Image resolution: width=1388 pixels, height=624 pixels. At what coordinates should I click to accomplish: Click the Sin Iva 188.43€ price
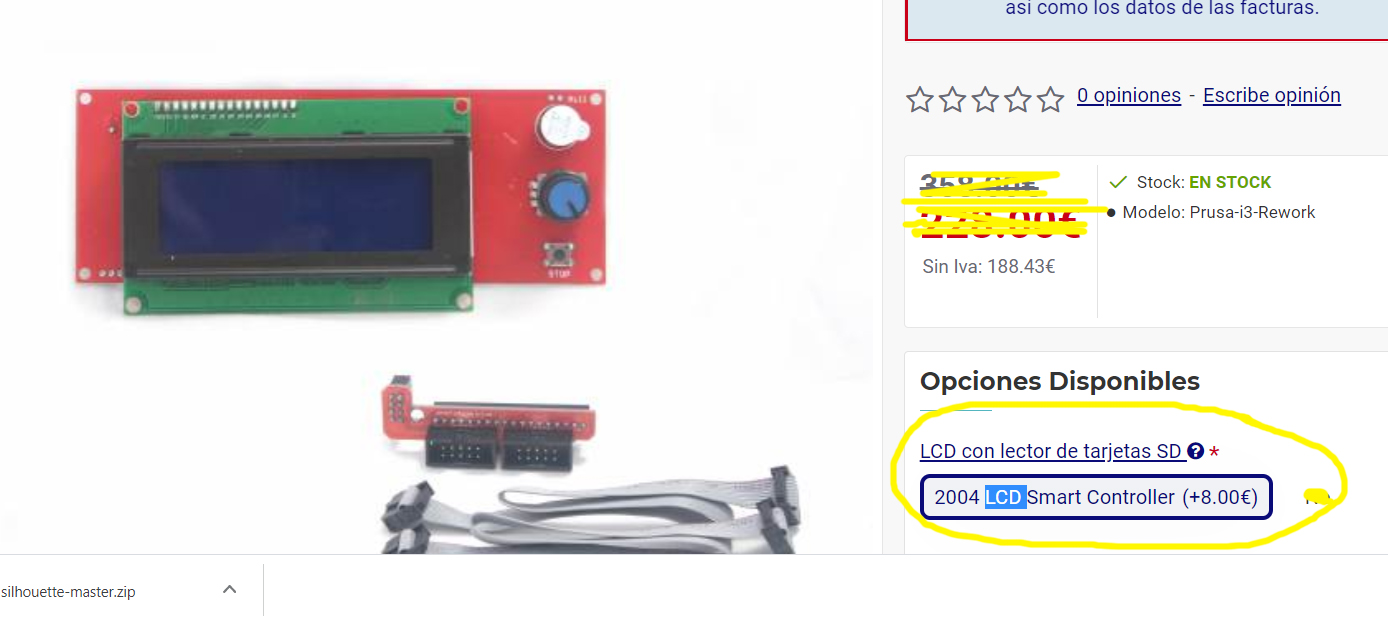[x=989, y=266]
